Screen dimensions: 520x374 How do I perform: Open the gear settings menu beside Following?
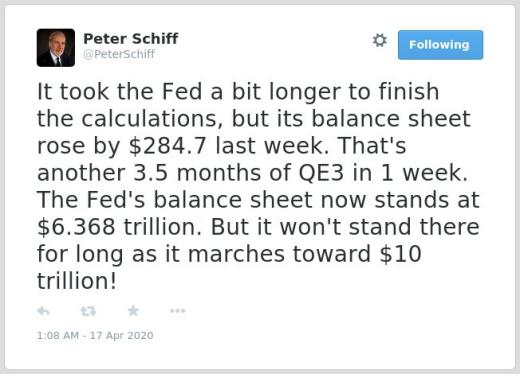click(379, 40)
